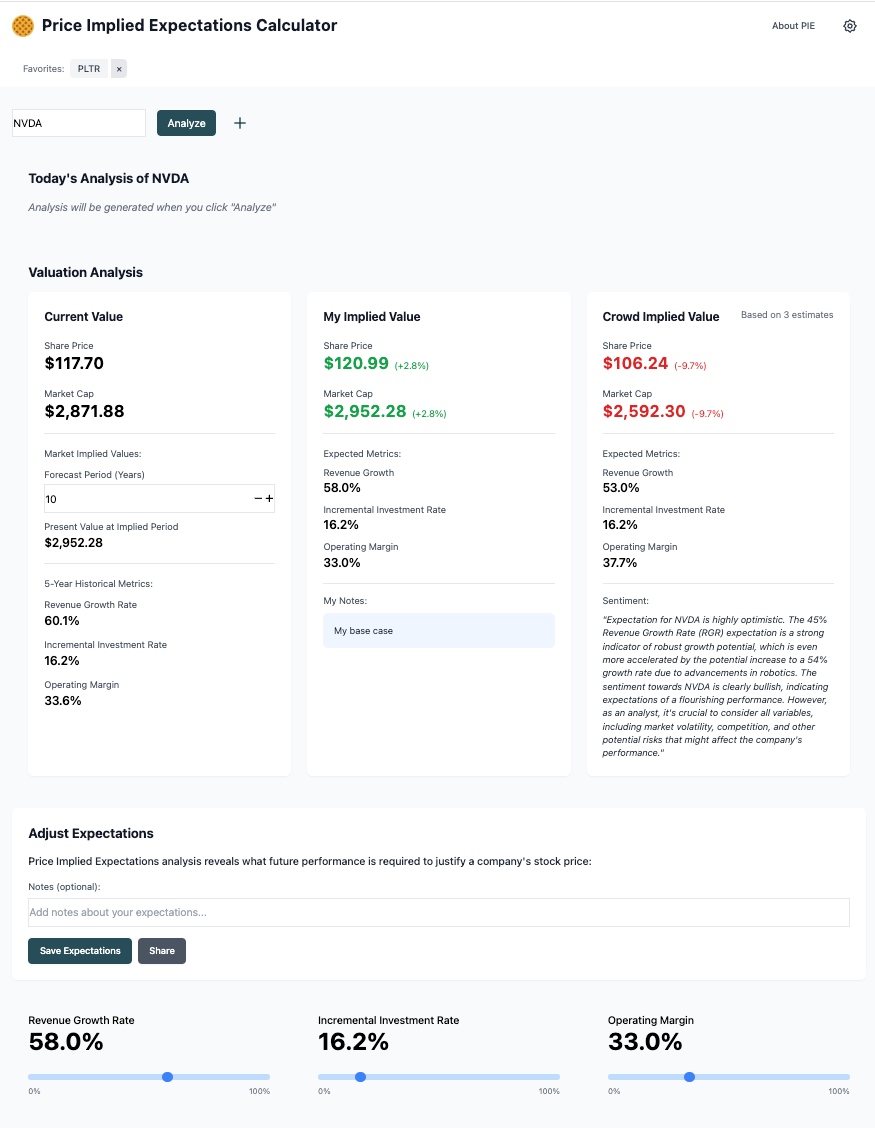Decrease forecast period with minus button
This screenshot has width=875, height=1128.
click(258, 499)
